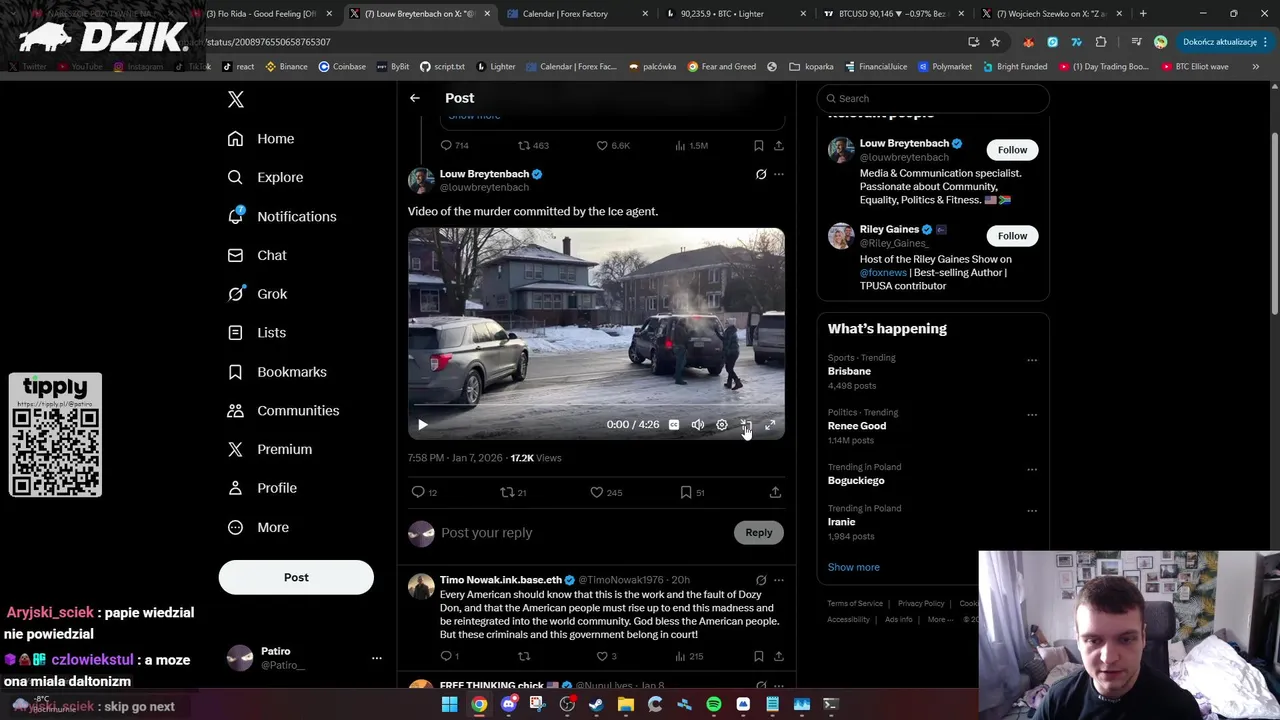Open the Iranie trending topic

[841, 522]
